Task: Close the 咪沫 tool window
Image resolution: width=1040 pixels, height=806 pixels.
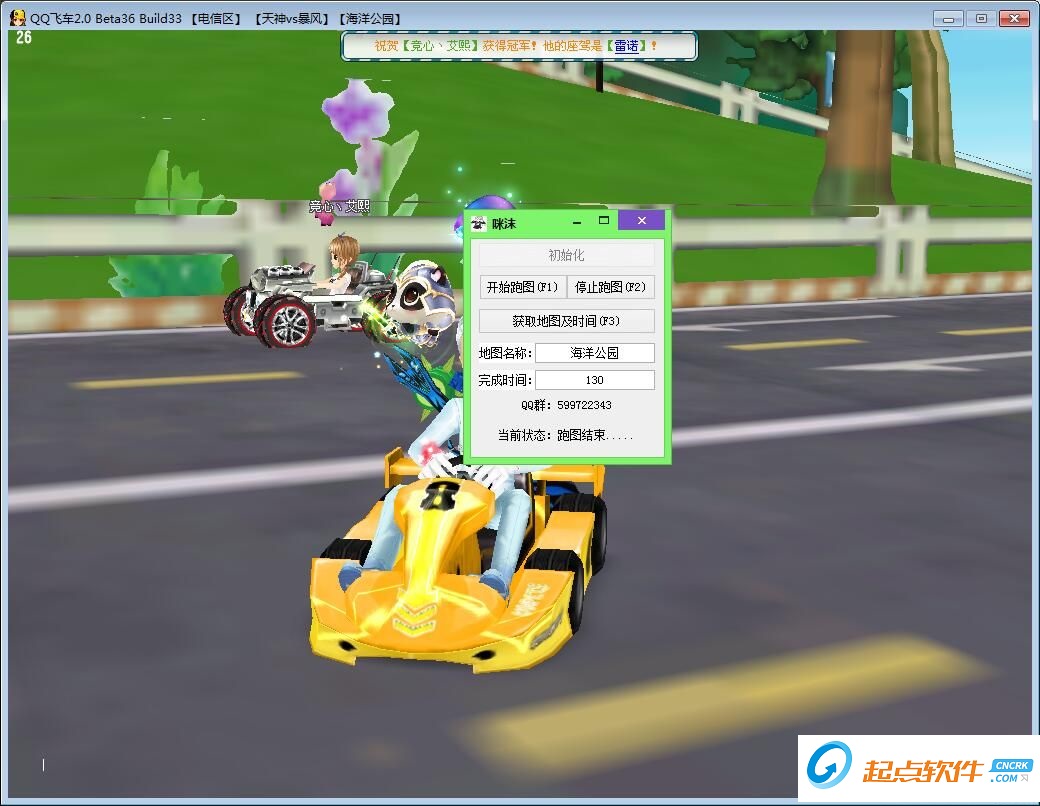Action: click(x=641, y=221)
